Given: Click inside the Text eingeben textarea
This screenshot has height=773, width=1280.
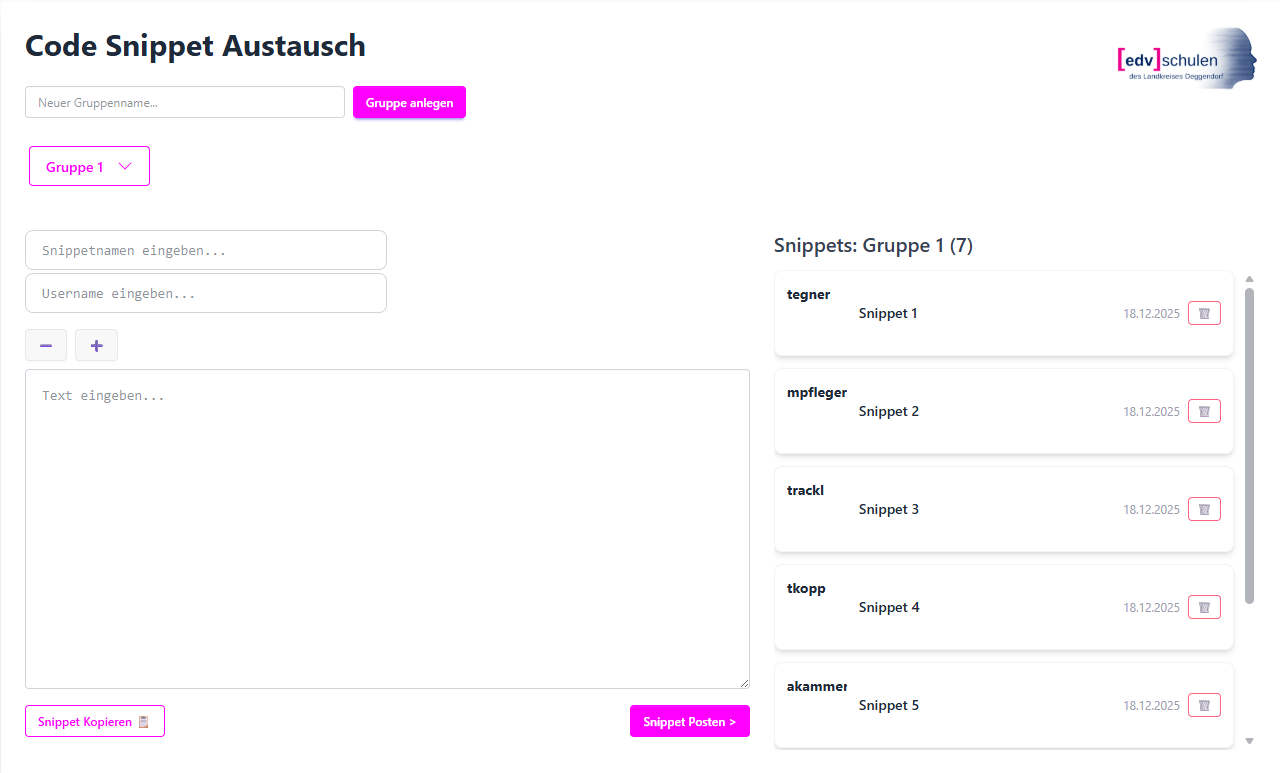Looking at the screenshot, I should point(387,528).
